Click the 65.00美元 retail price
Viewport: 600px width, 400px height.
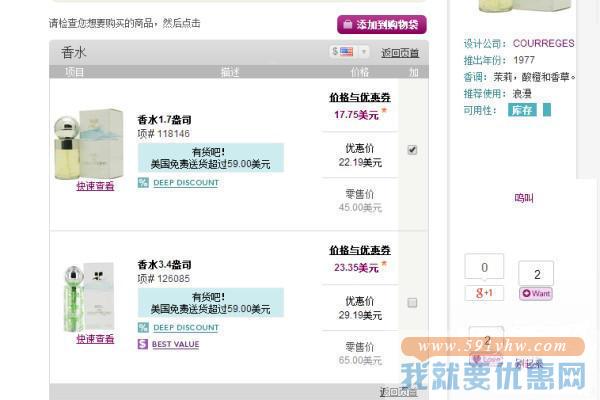pyautogui.click(x=360, y=360)
